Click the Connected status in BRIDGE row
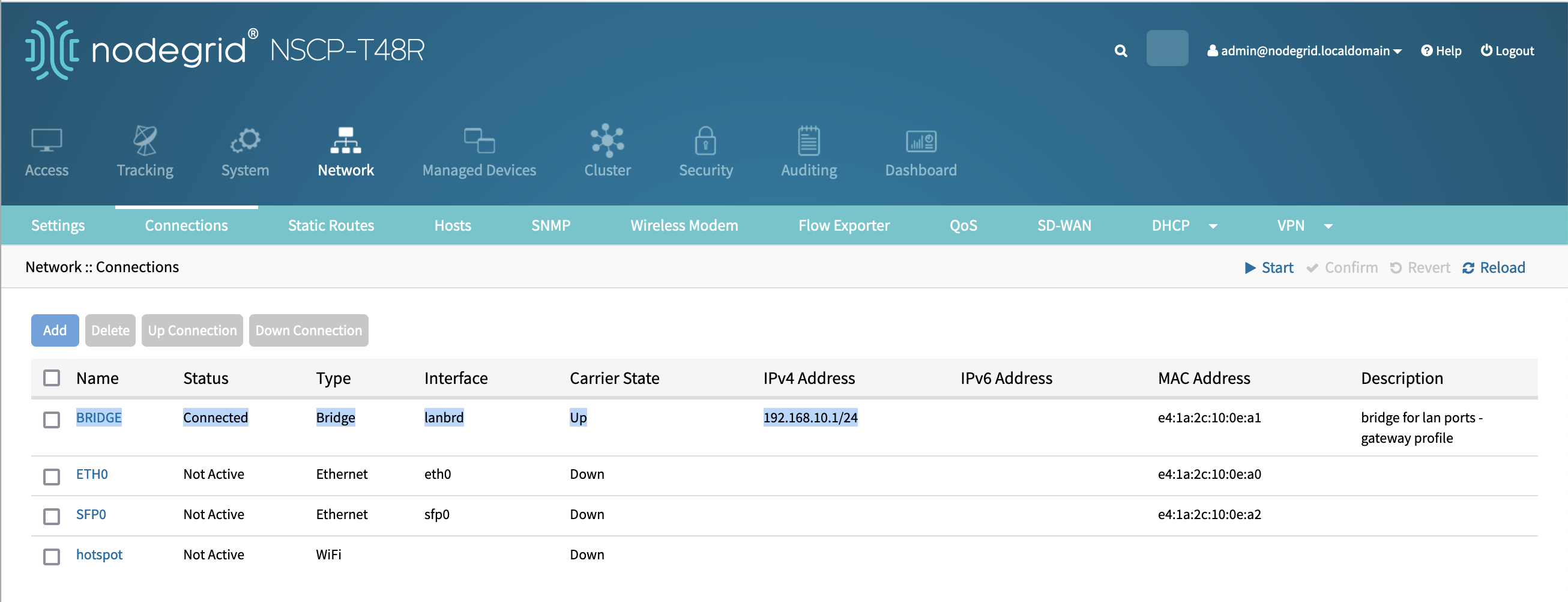The width and height of the screenshot is (1568, 602). click(216, 418)
